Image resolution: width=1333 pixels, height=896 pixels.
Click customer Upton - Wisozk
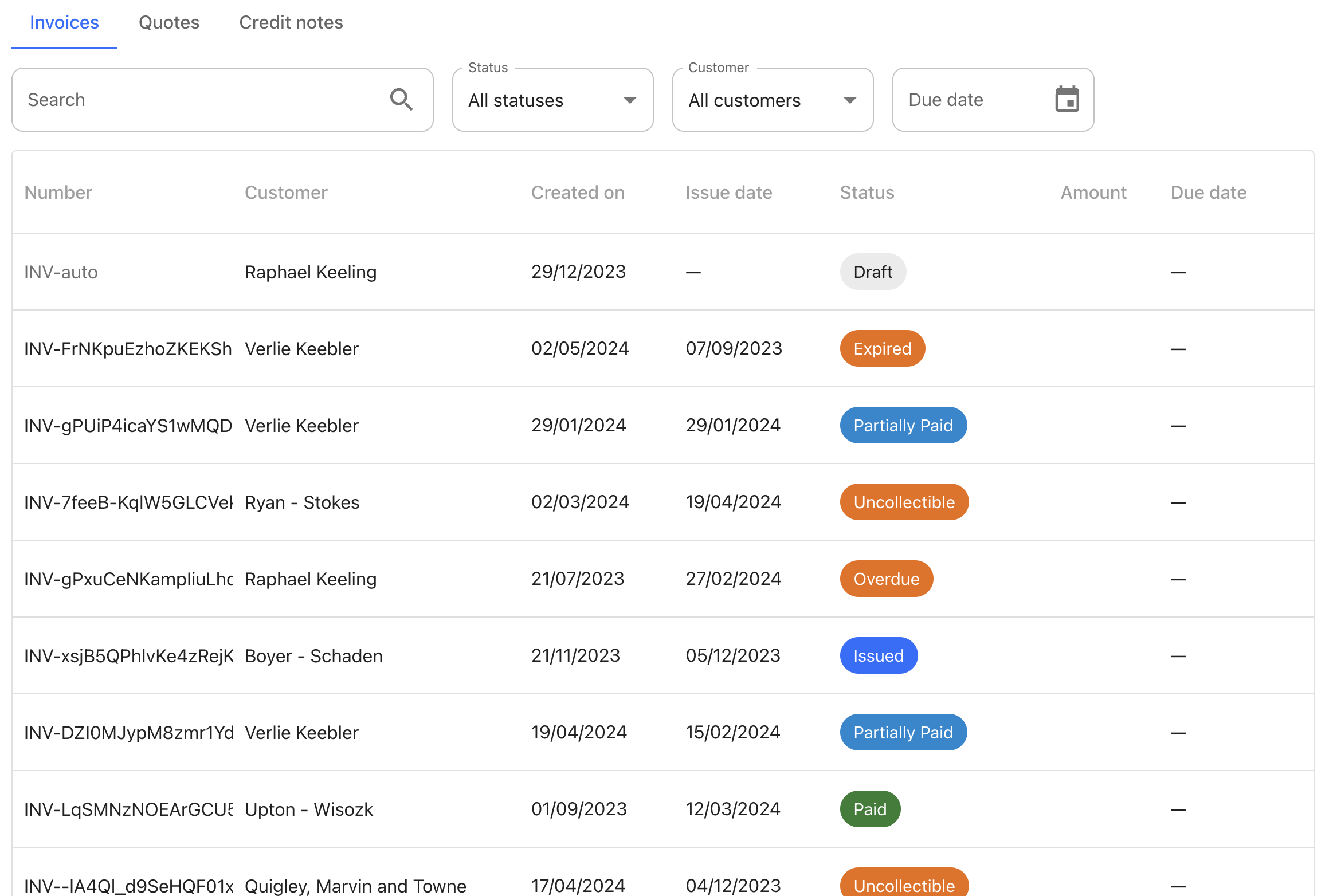pos(309,809)
